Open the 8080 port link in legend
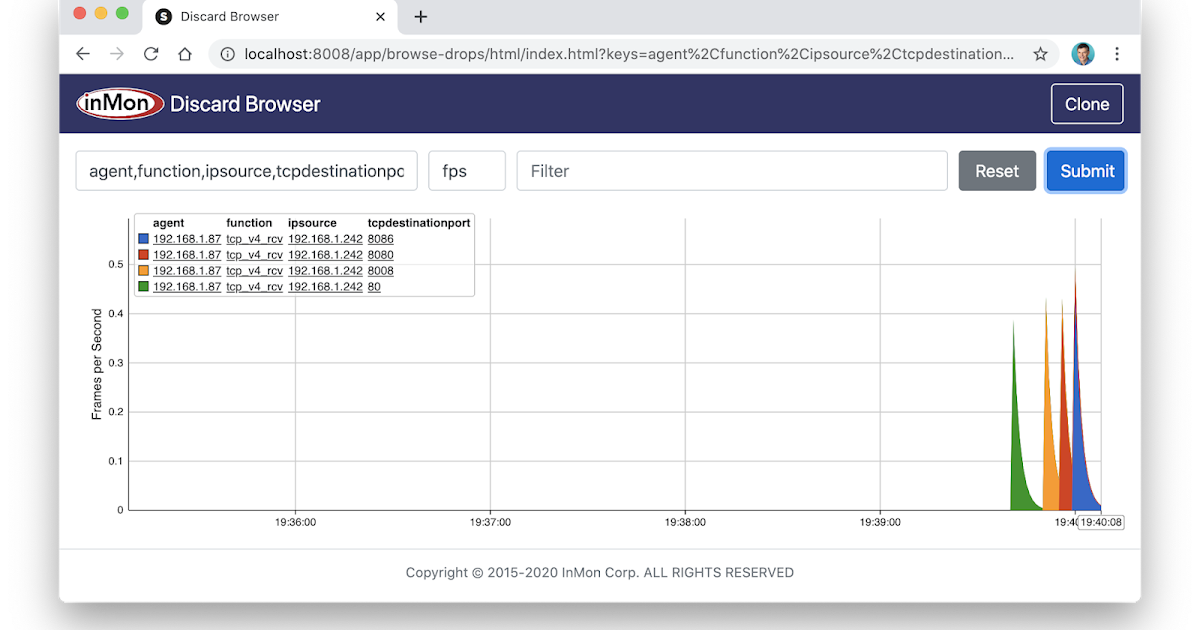 pyautogui.click(x=380, y=255)
